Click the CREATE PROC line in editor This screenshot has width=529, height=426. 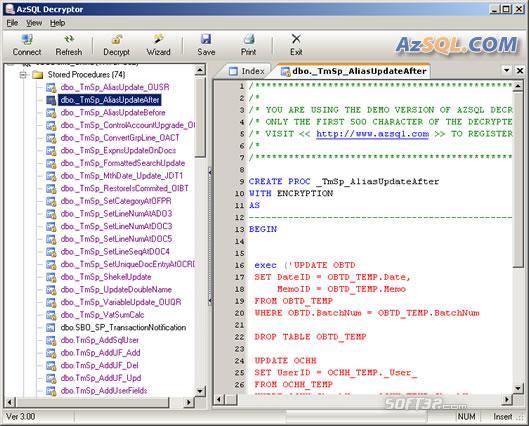344,181
